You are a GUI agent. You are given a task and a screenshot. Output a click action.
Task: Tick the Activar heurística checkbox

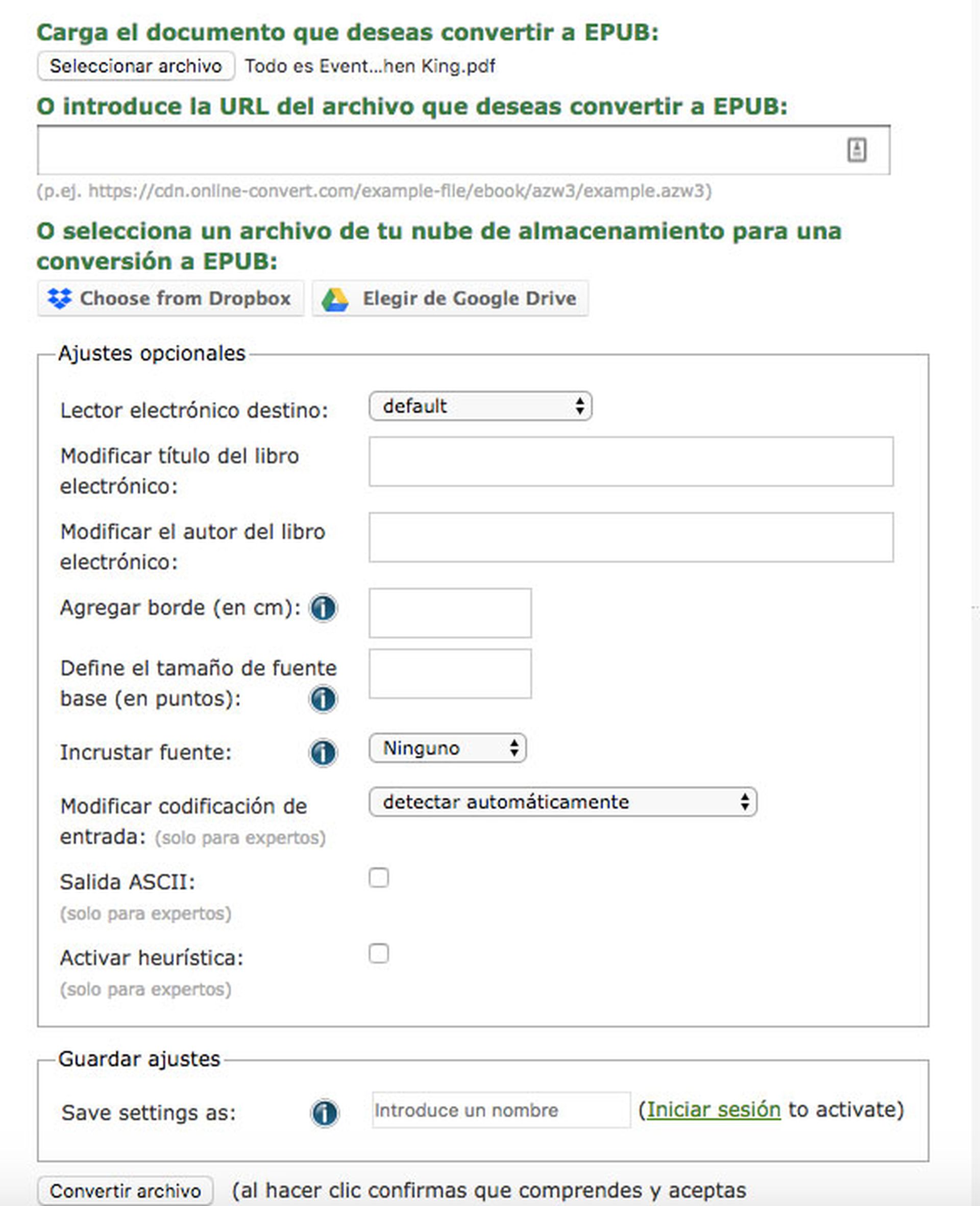pyautogui.click(x=379, y=954)
